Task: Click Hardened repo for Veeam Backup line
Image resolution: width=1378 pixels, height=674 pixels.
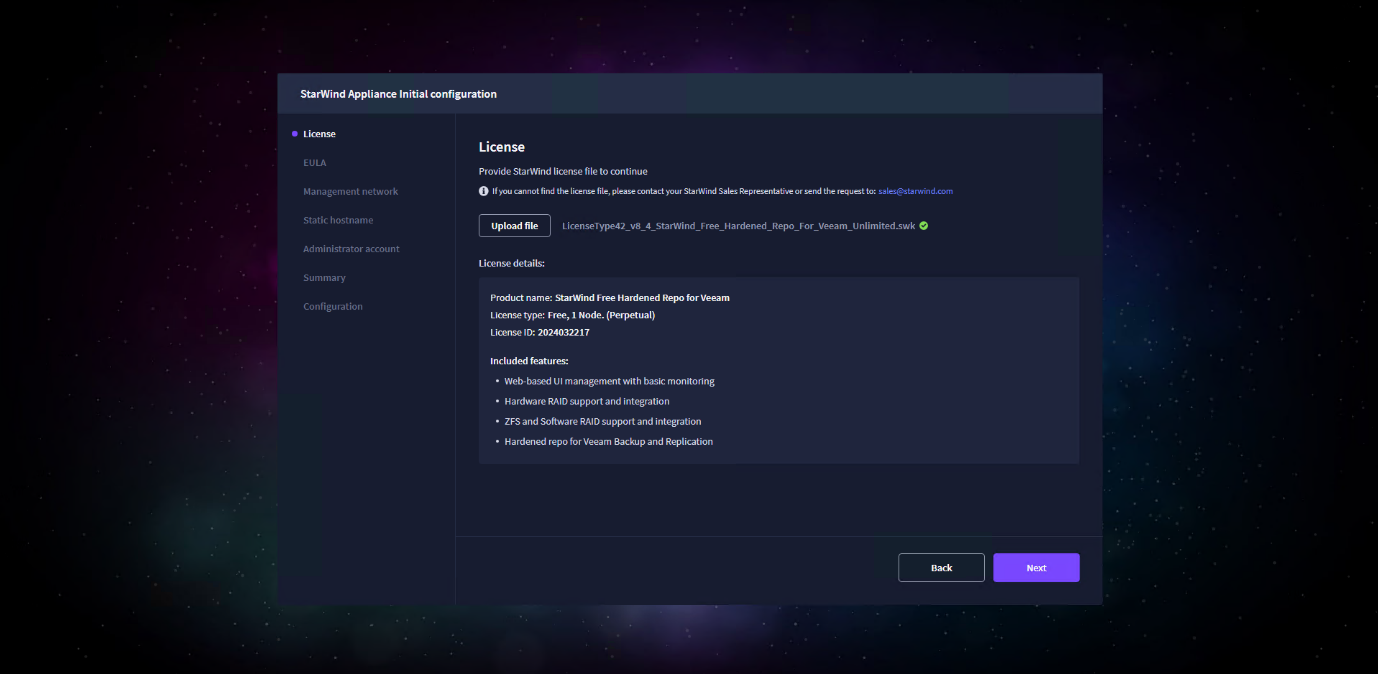Action: (x=609, y=441)
